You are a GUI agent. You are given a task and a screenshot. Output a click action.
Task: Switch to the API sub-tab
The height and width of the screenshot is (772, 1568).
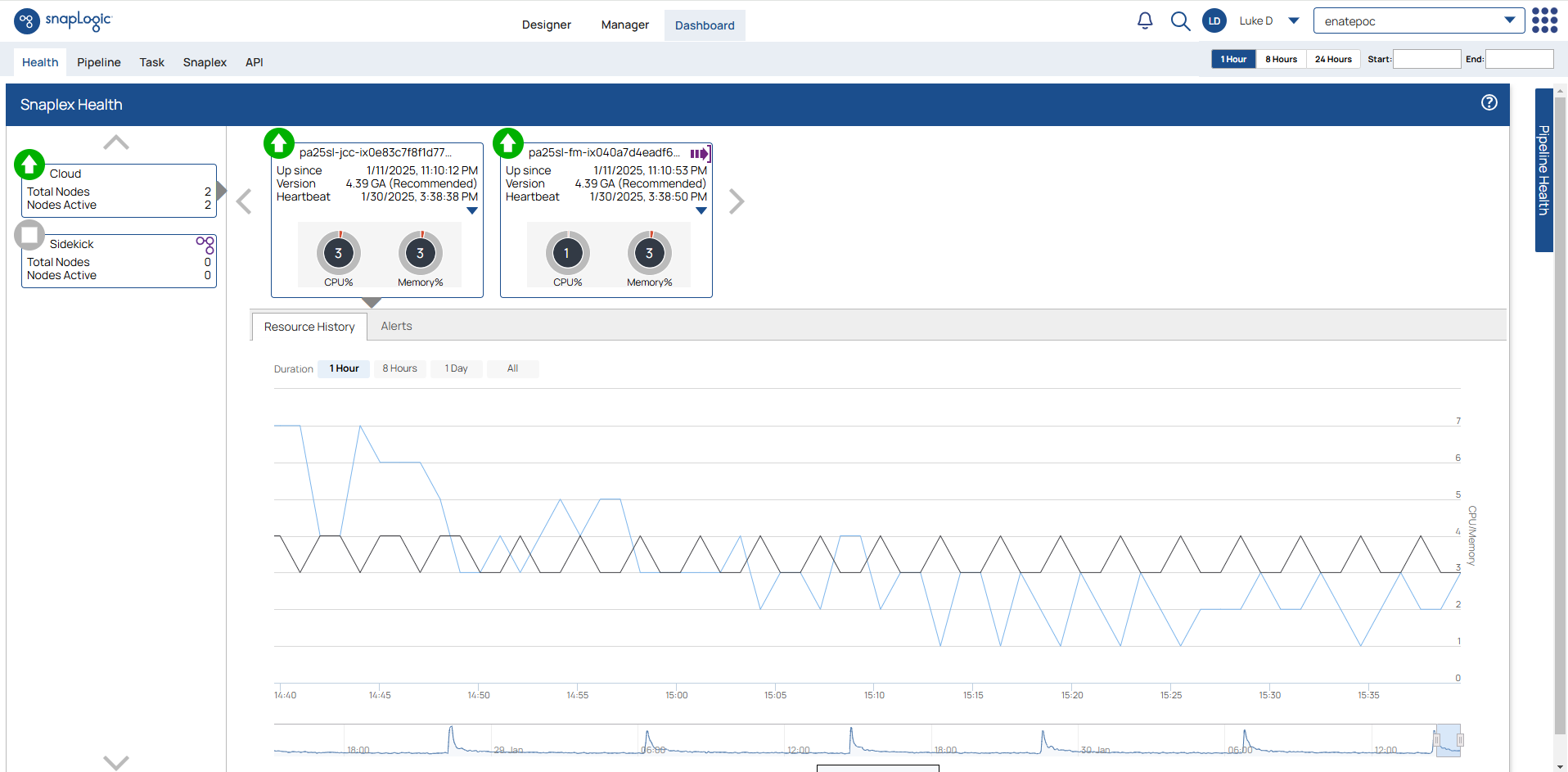click(x=255, y=62)
